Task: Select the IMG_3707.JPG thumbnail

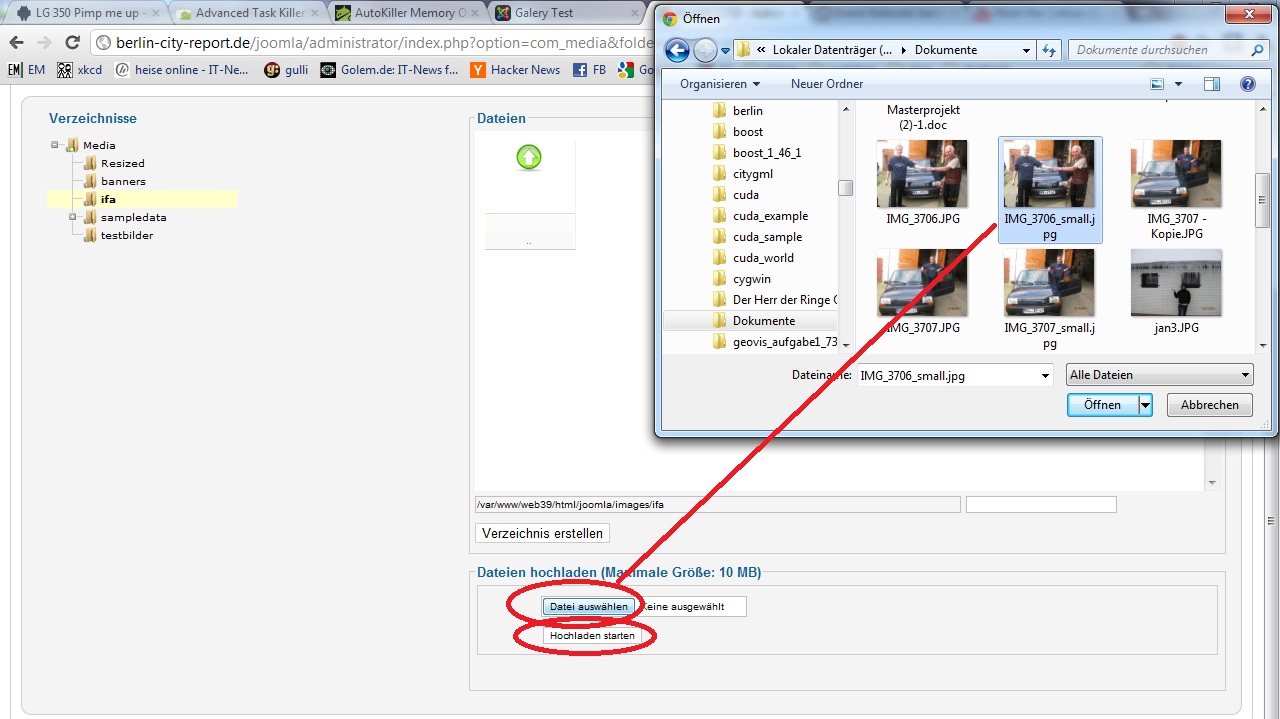Action: [922, 283]
